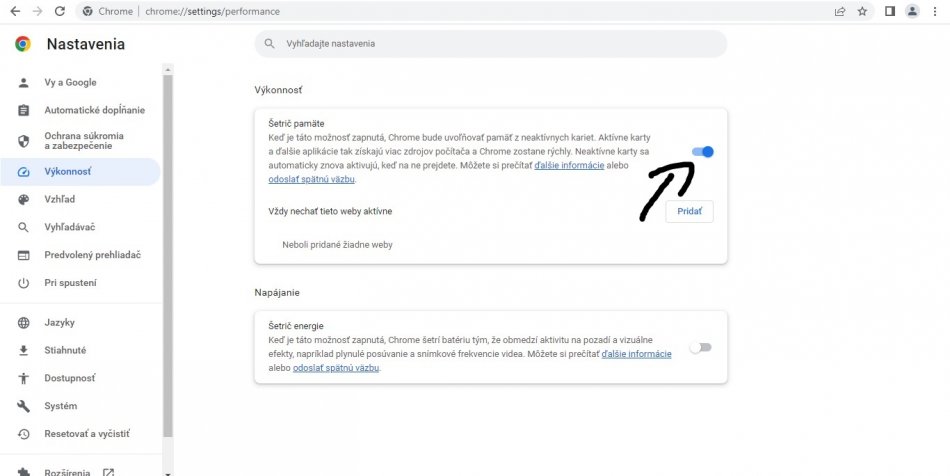Open the profile avatar icon
This screenshot has height=476, width=950.
(x=912, y=11)
